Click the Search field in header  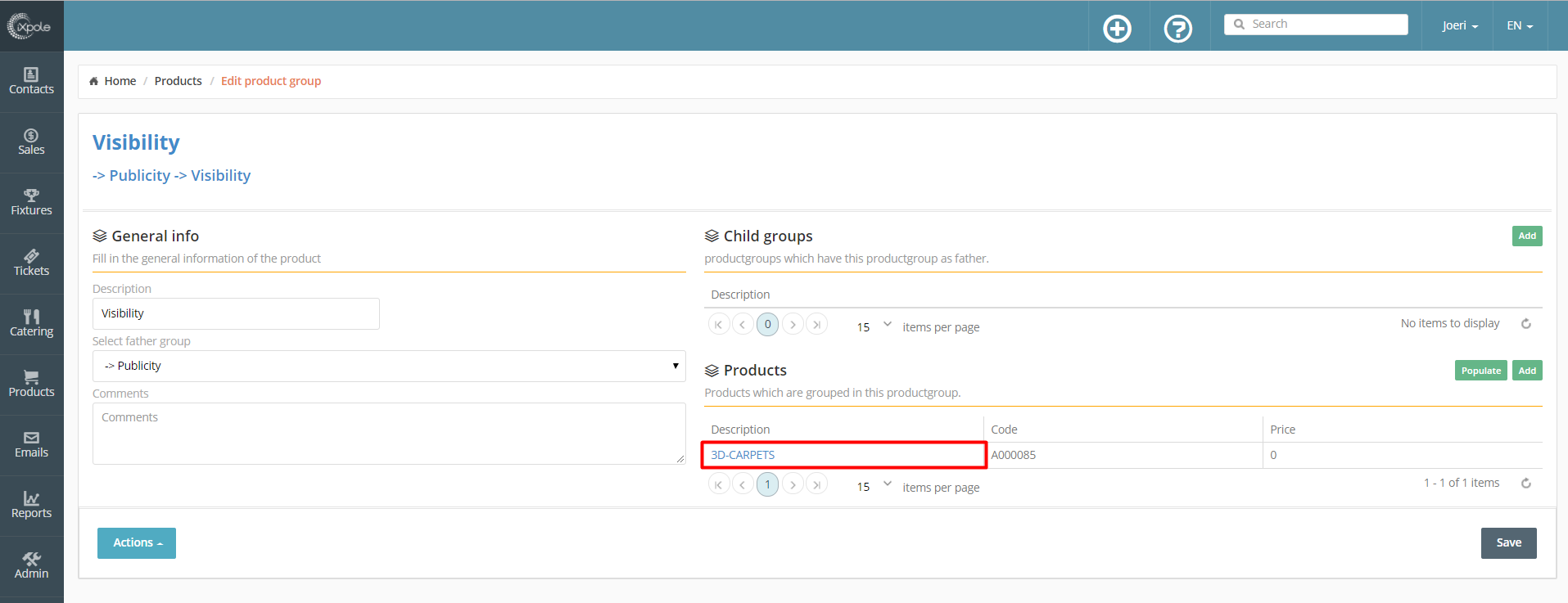[1316, 25]
